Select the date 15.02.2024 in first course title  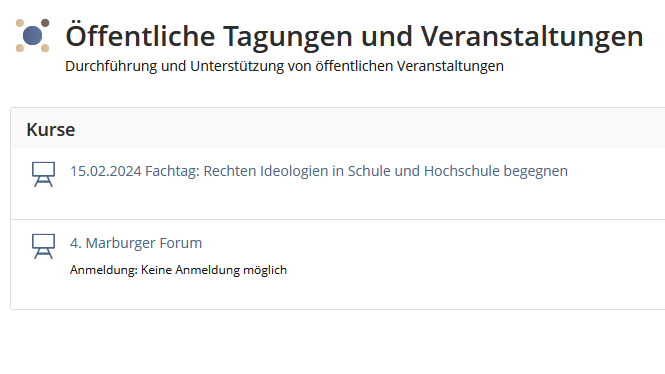(106, 171)
